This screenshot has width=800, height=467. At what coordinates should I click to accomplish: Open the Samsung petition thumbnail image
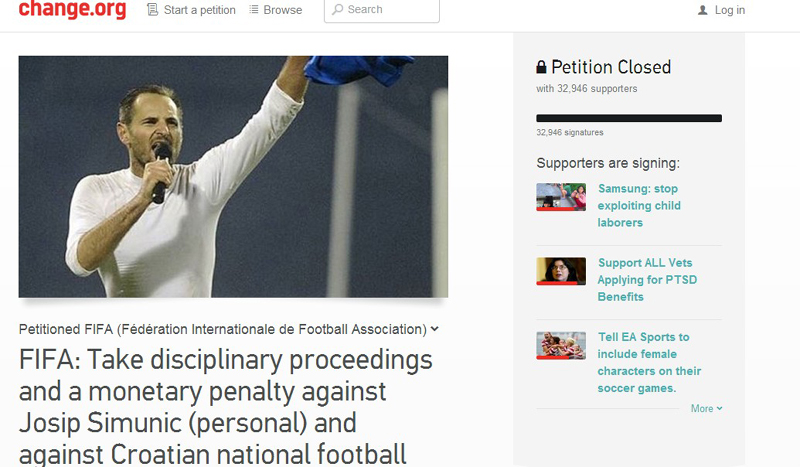[561, 197]
